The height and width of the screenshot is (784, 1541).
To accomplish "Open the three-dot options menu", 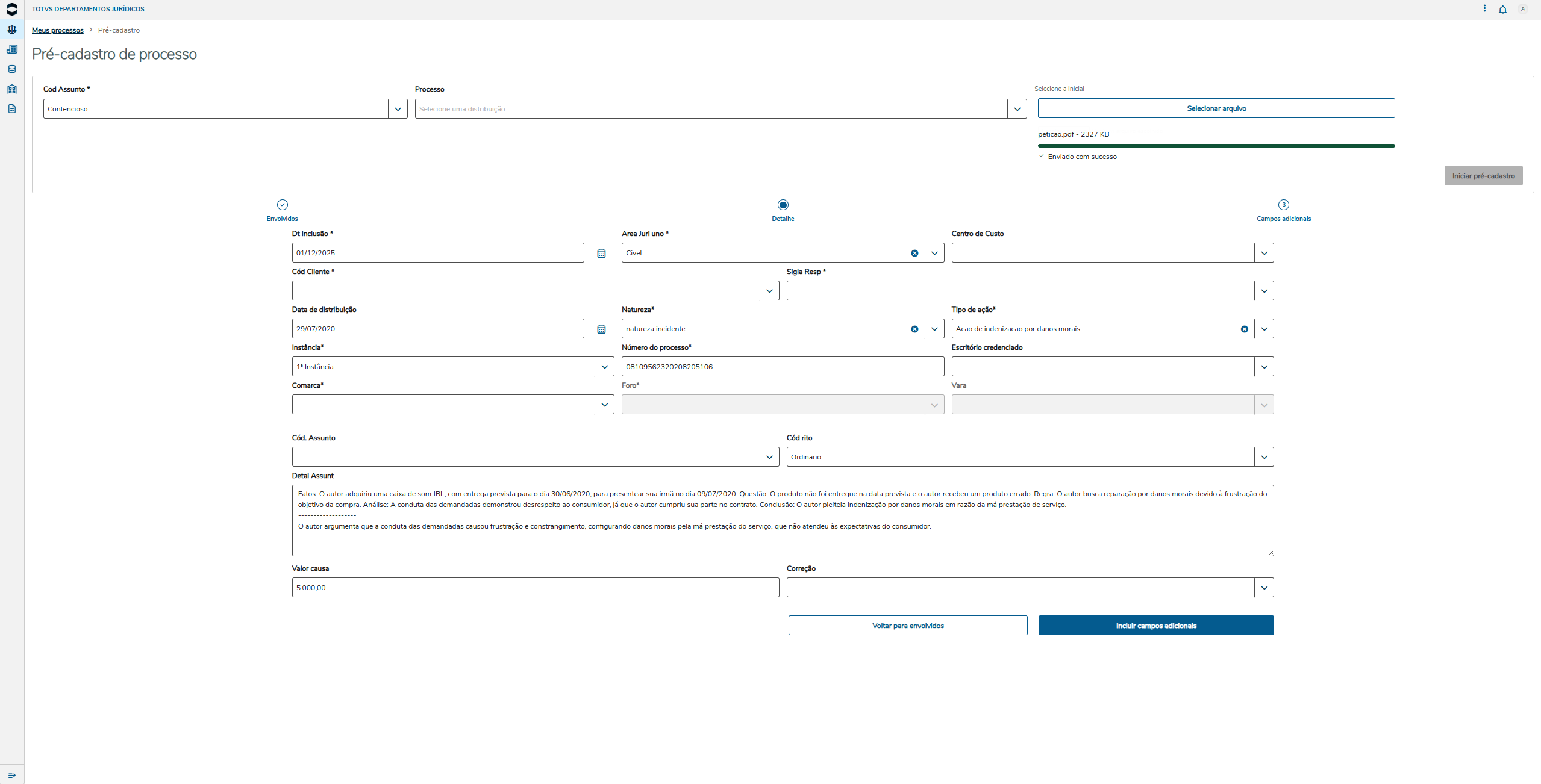I will 1484,9.
